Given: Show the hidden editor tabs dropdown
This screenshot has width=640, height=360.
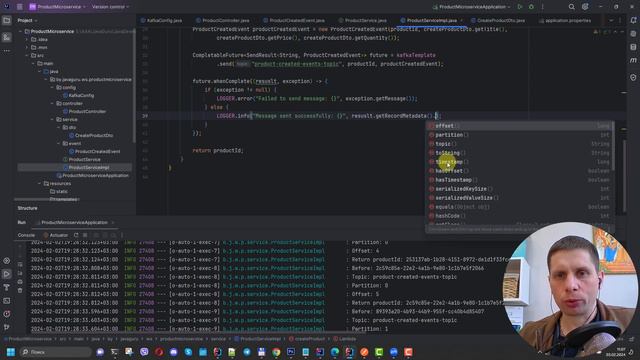Looking at the screenshot, I should tap(611, 20).
